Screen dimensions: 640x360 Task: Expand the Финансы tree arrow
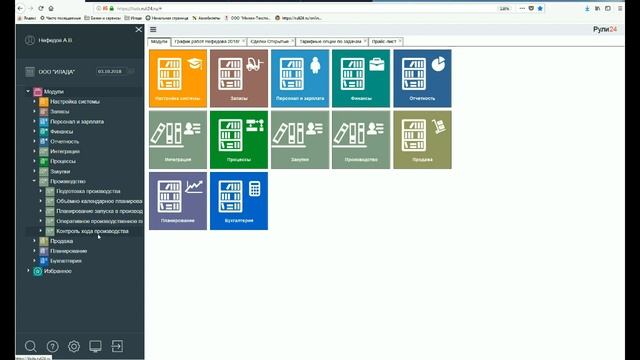pyautogui.click(x=35, y=131)
